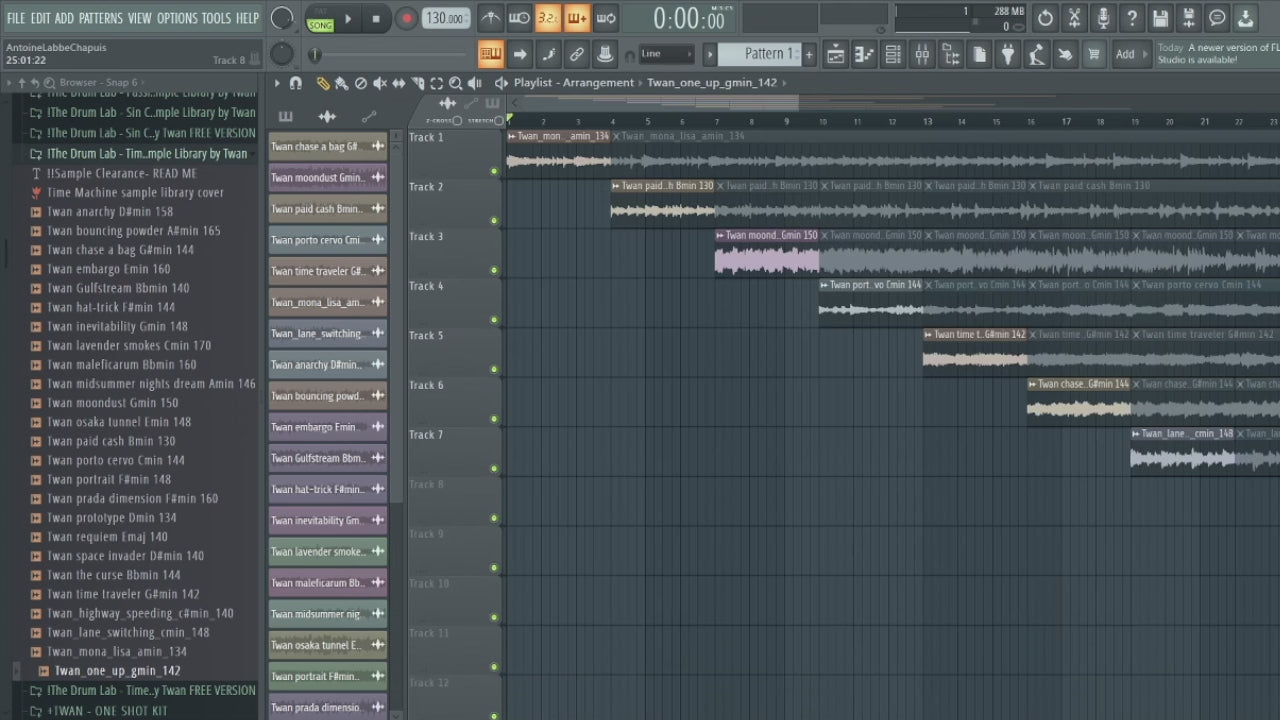Click the plus button next to Pattern 1
This screenshot has width=1280, height=720.
point(809,54)
